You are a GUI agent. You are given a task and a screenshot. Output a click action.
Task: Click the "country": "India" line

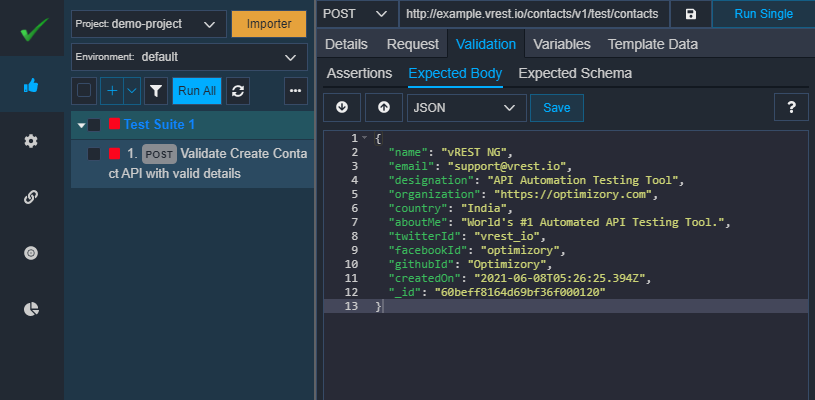pos(451,208)
